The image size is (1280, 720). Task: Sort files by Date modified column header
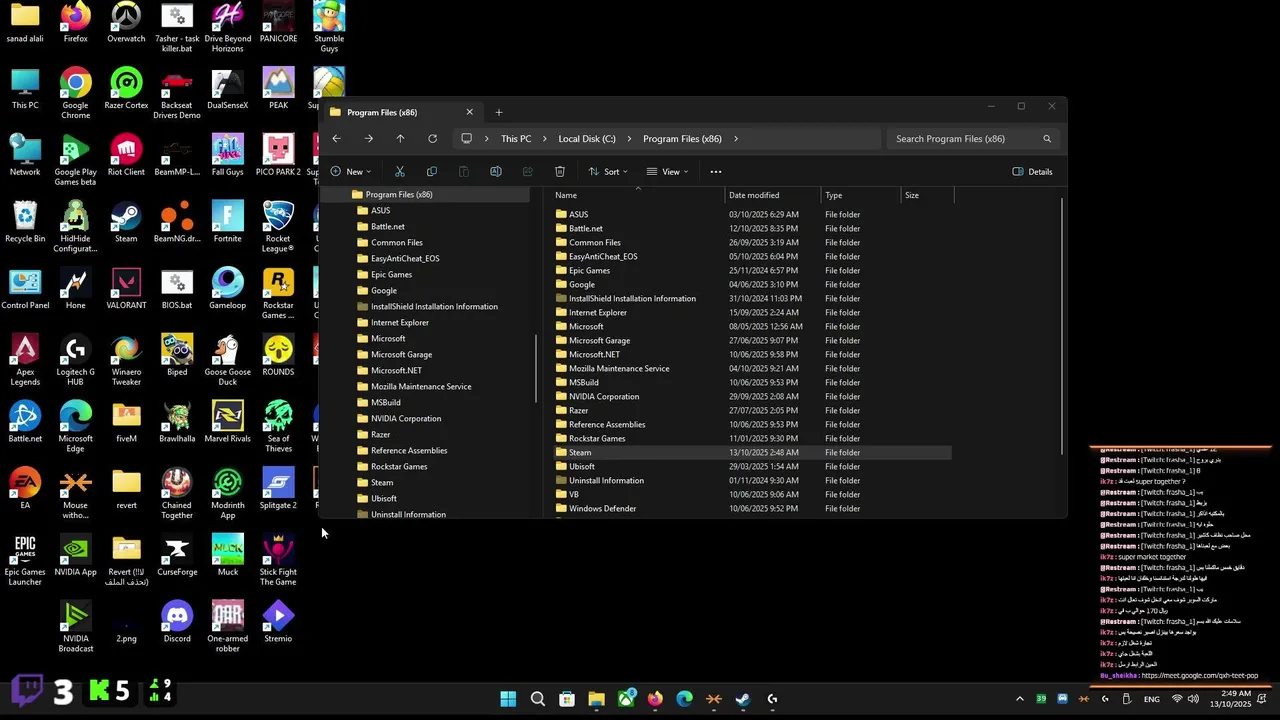[773, 195]
